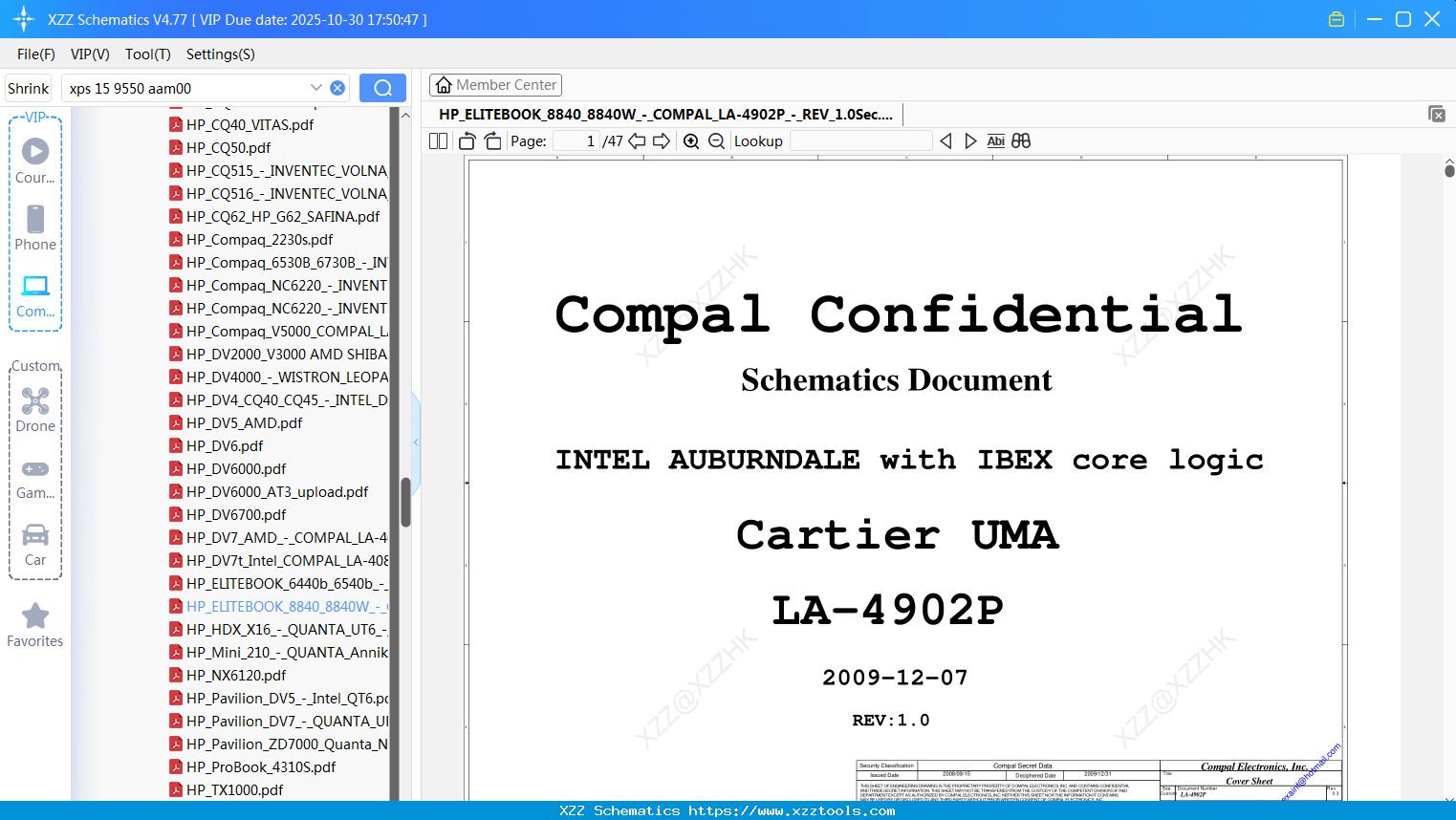Toggle two-page layout view icon
Image resolution: width=1456 pixels, height=820 pixels.
point(439,140)
